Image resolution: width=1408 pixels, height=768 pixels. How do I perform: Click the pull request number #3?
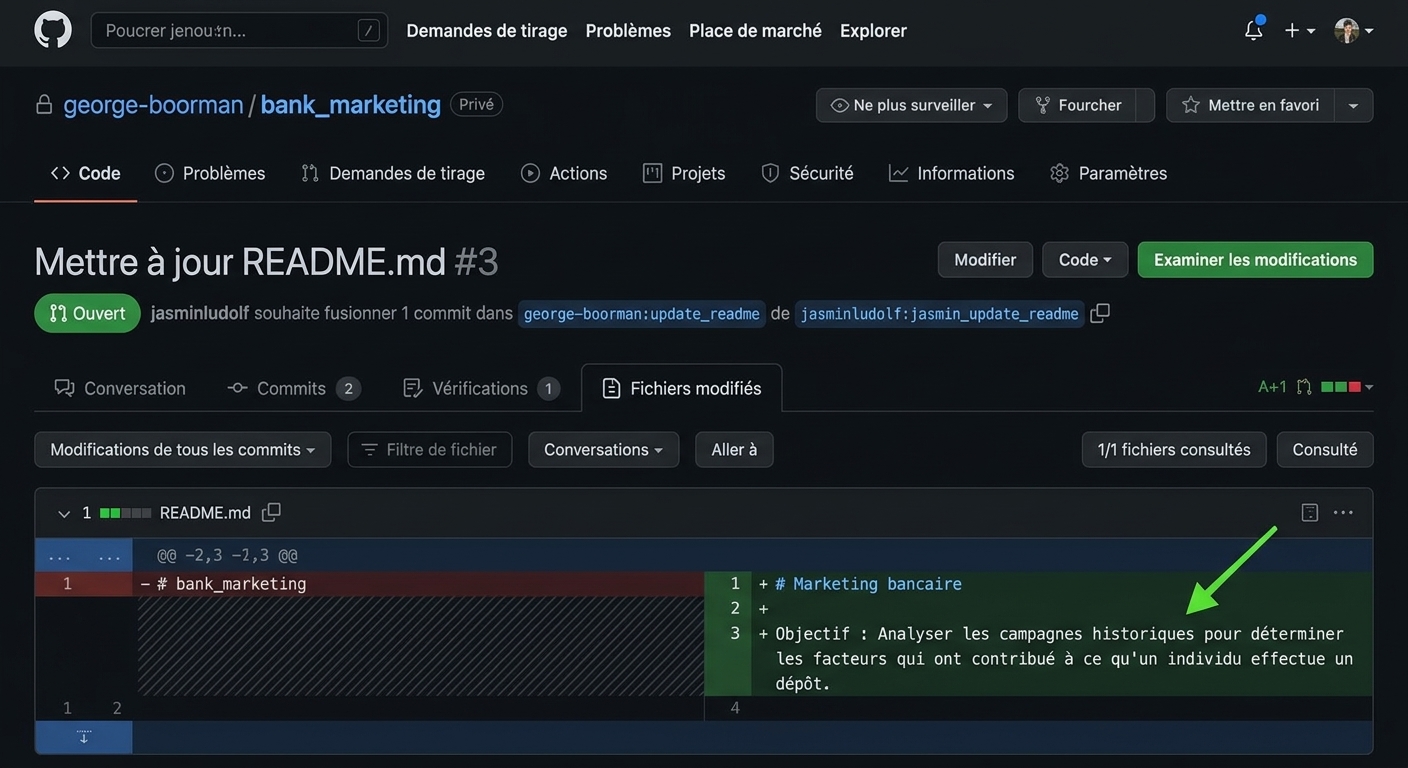click(x=476, y=261)
